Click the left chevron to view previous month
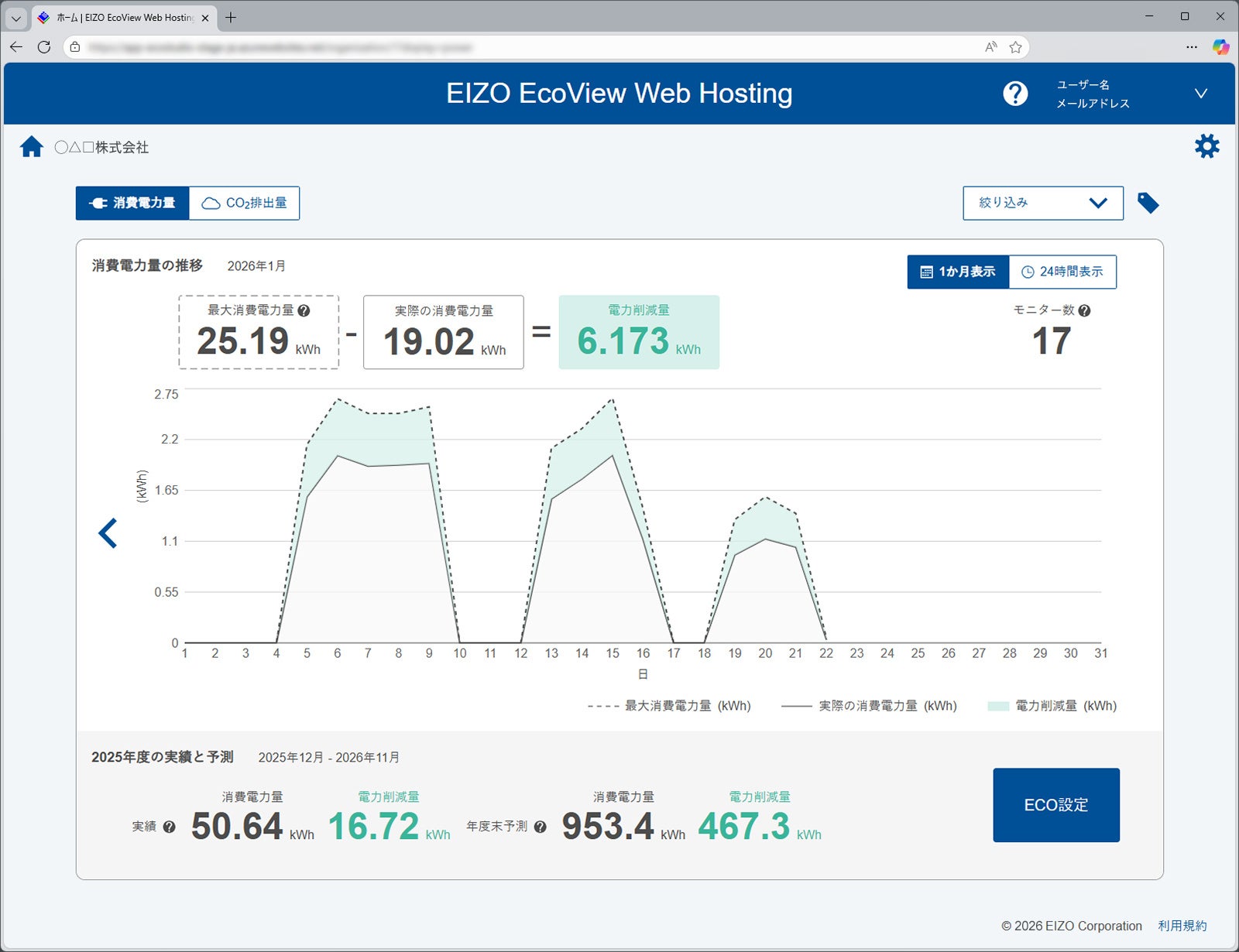1239x952 pixels. click(108, 533)
